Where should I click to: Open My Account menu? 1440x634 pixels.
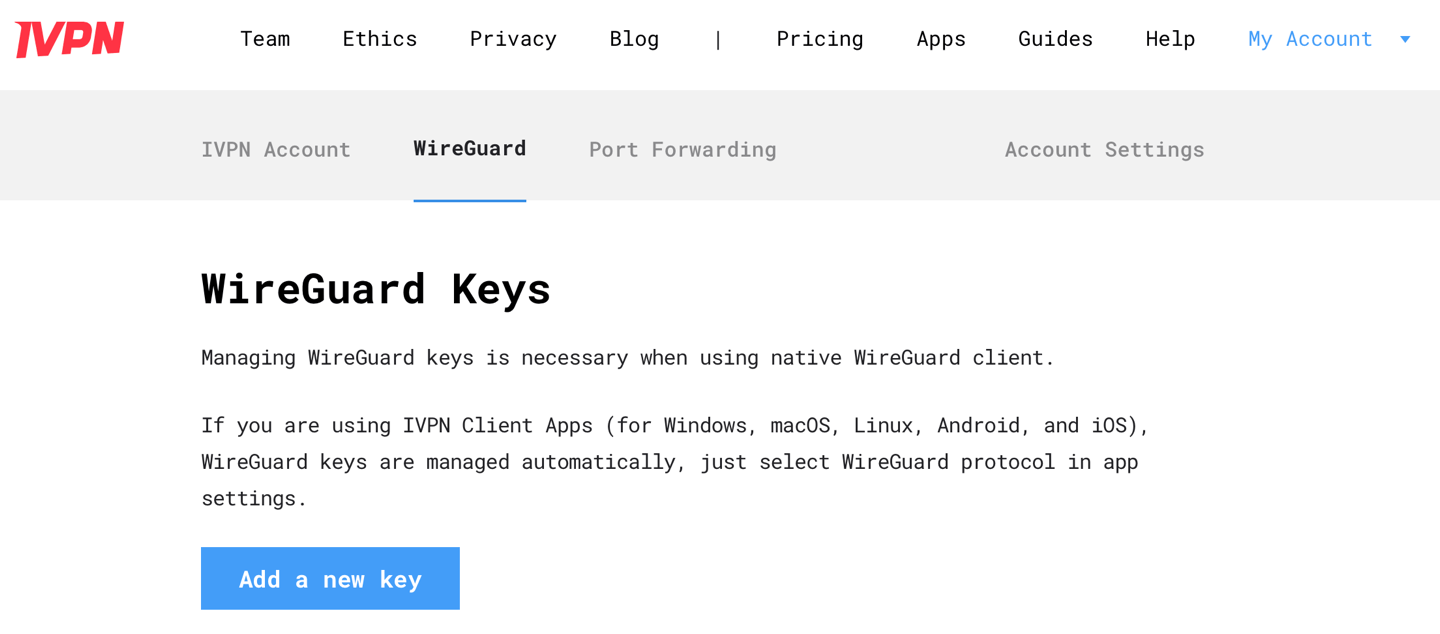click(x=1310, y=39)
